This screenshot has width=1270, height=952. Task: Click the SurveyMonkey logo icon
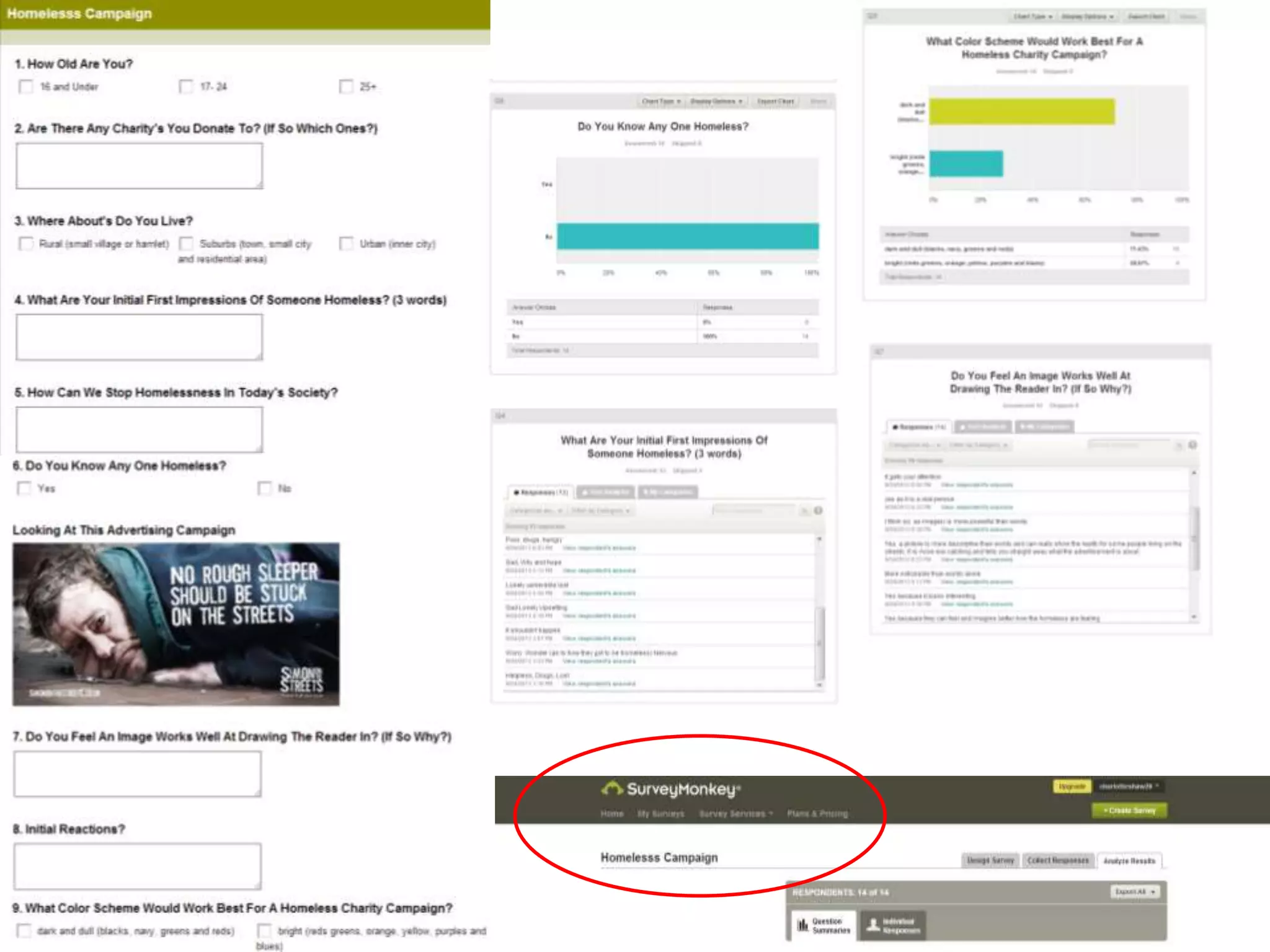point(612,788)
